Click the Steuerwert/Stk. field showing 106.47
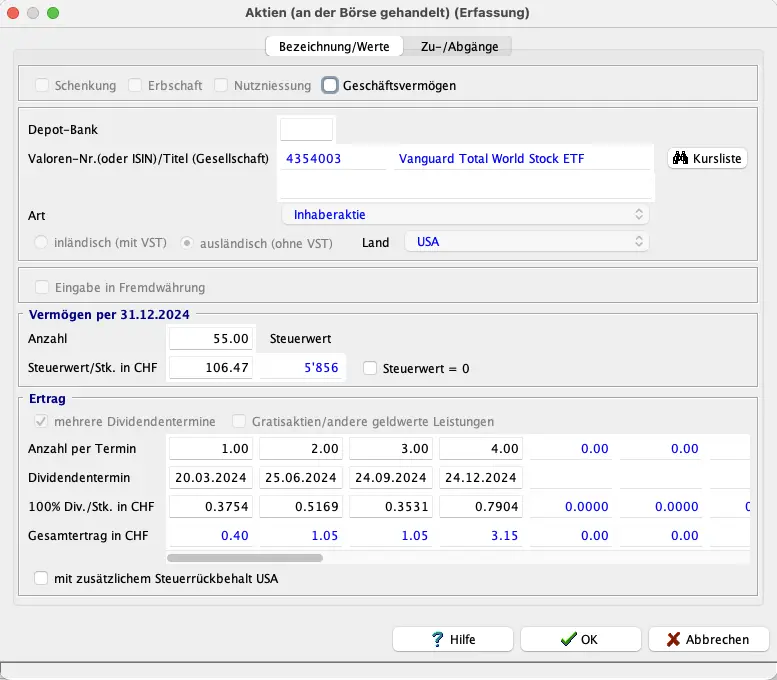The width and height of the screenshot is (777, 680). click(x=212, y=368)
